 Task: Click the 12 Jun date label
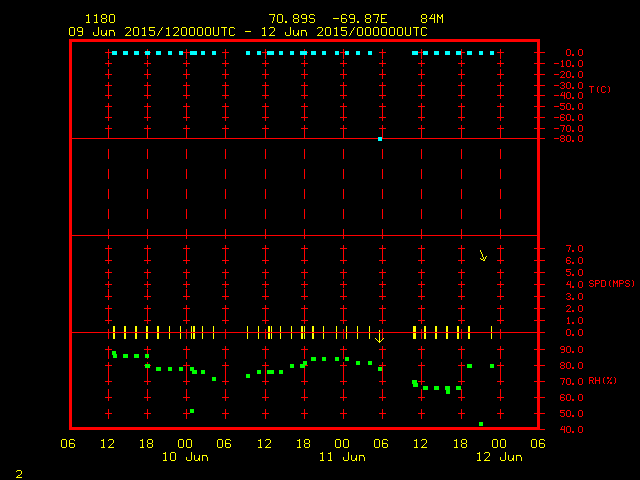(499, 457)
